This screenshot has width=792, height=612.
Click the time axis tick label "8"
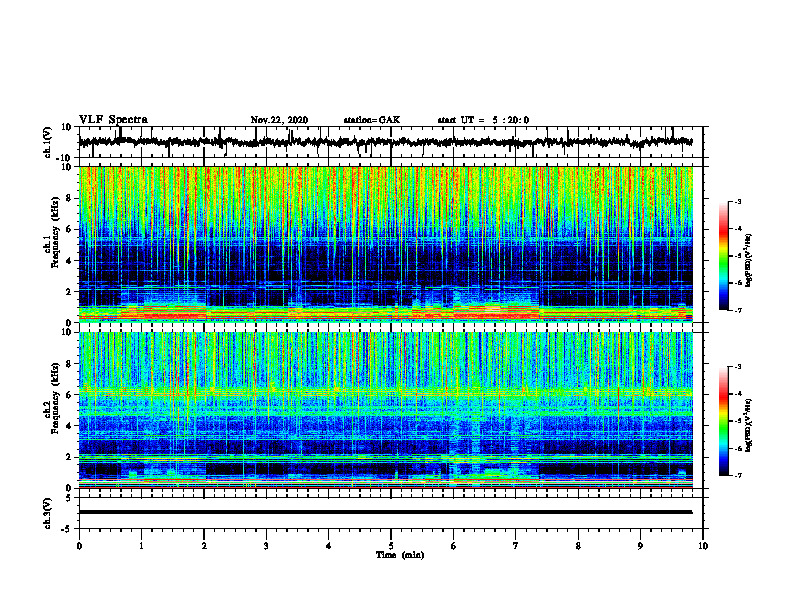pos(578,546)
